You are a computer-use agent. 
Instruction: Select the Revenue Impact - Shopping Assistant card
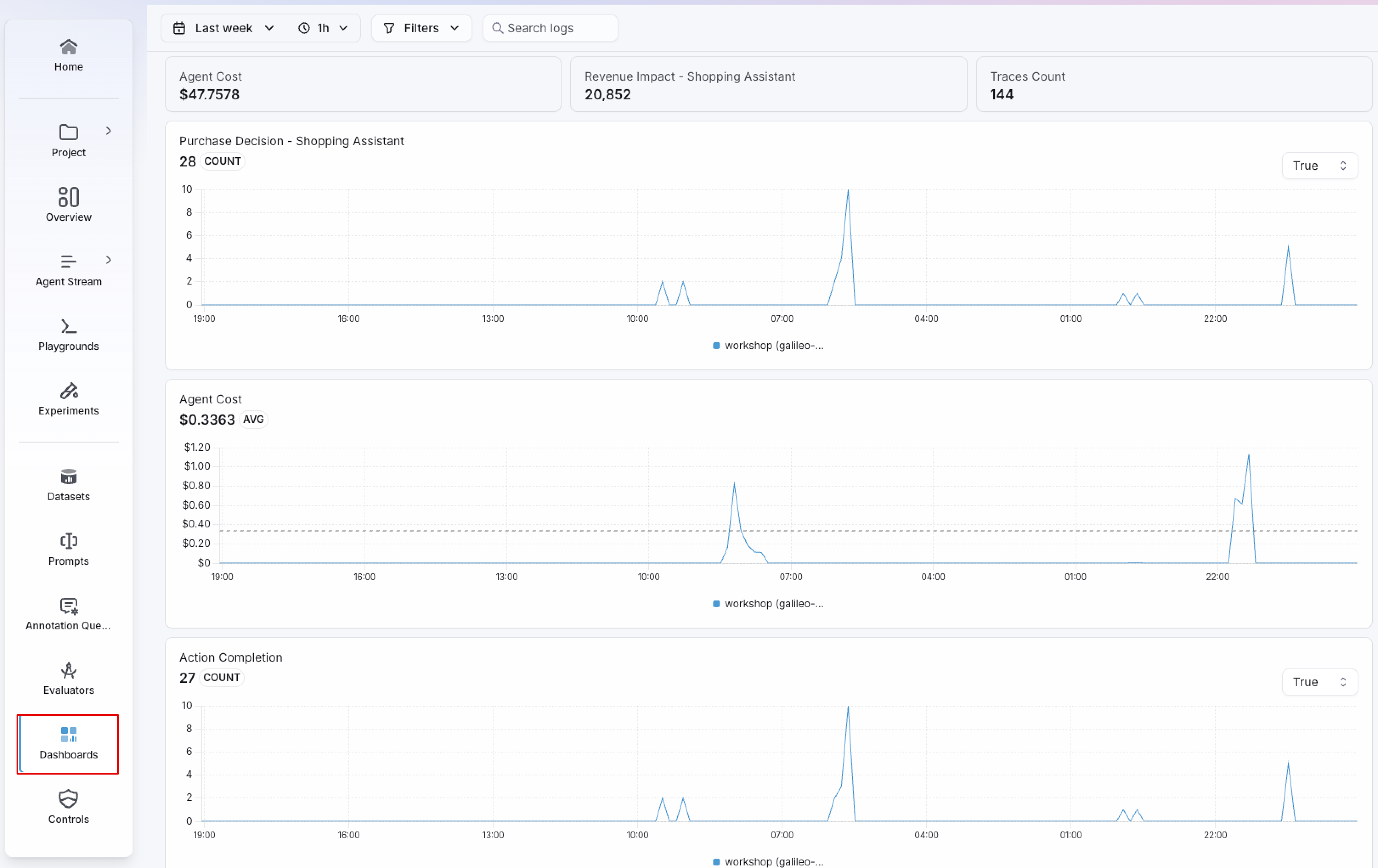tap(768, 84)
